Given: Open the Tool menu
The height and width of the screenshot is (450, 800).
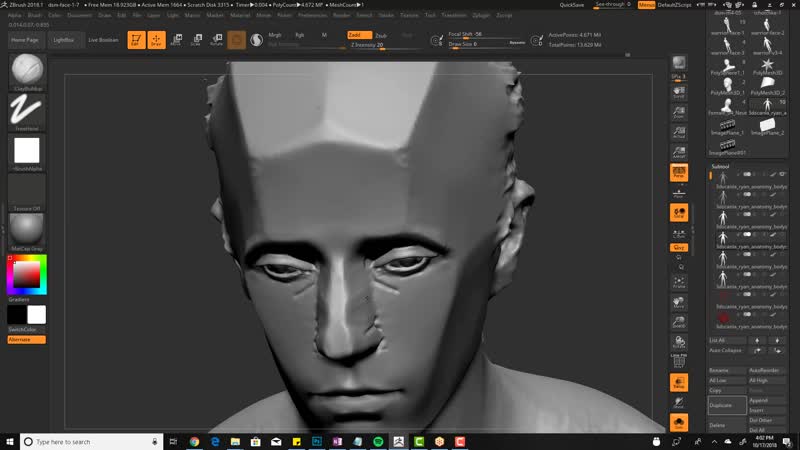Looking at the screenshot, I should coord(430,15).
